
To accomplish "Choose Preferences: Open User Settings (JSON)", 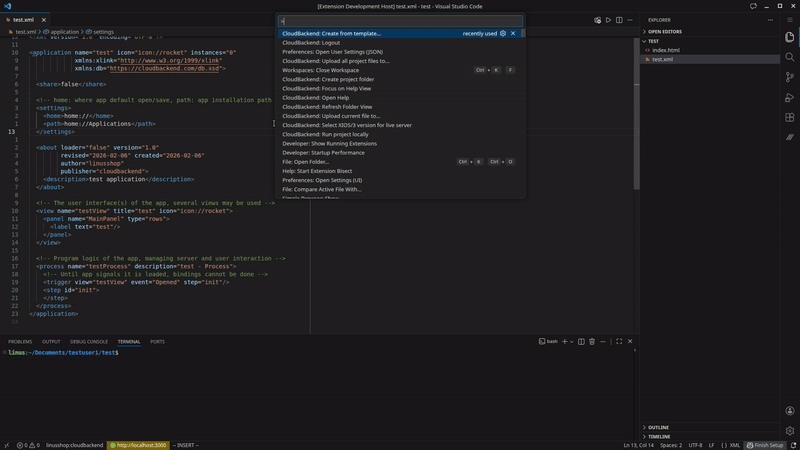I will 400,52.
